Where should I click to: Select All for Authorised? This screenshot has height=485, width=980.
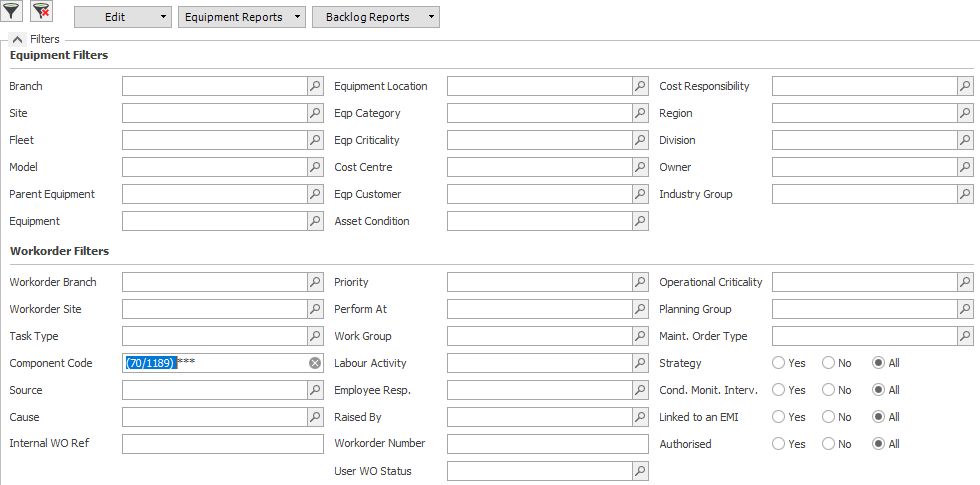tap(879, 444)
